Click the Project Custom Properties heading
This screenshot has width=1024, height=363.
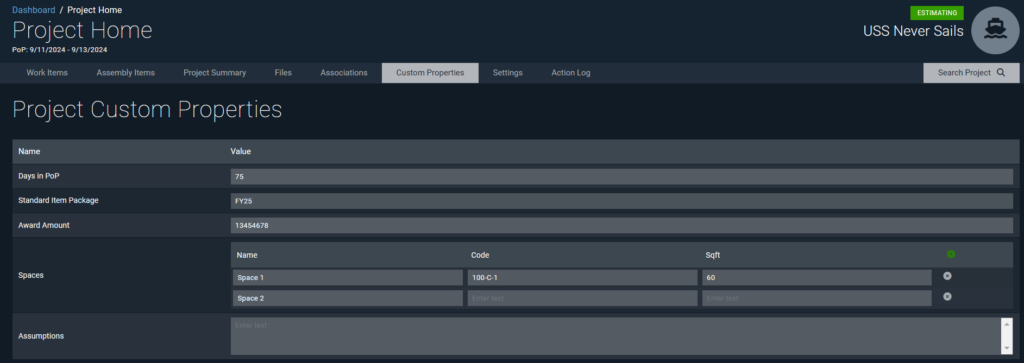147,110
